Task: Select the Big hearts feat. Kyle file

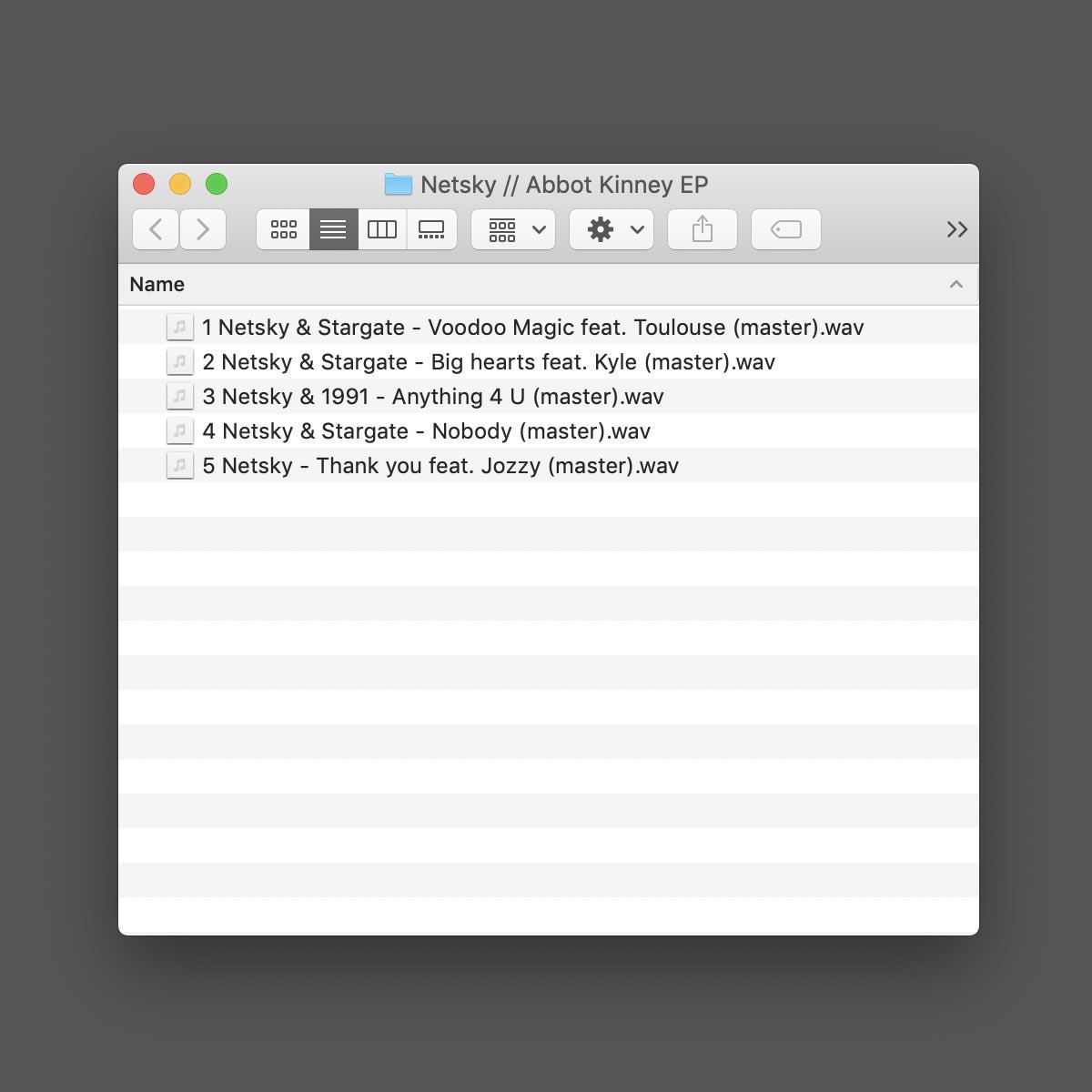Action: (549, 361)
